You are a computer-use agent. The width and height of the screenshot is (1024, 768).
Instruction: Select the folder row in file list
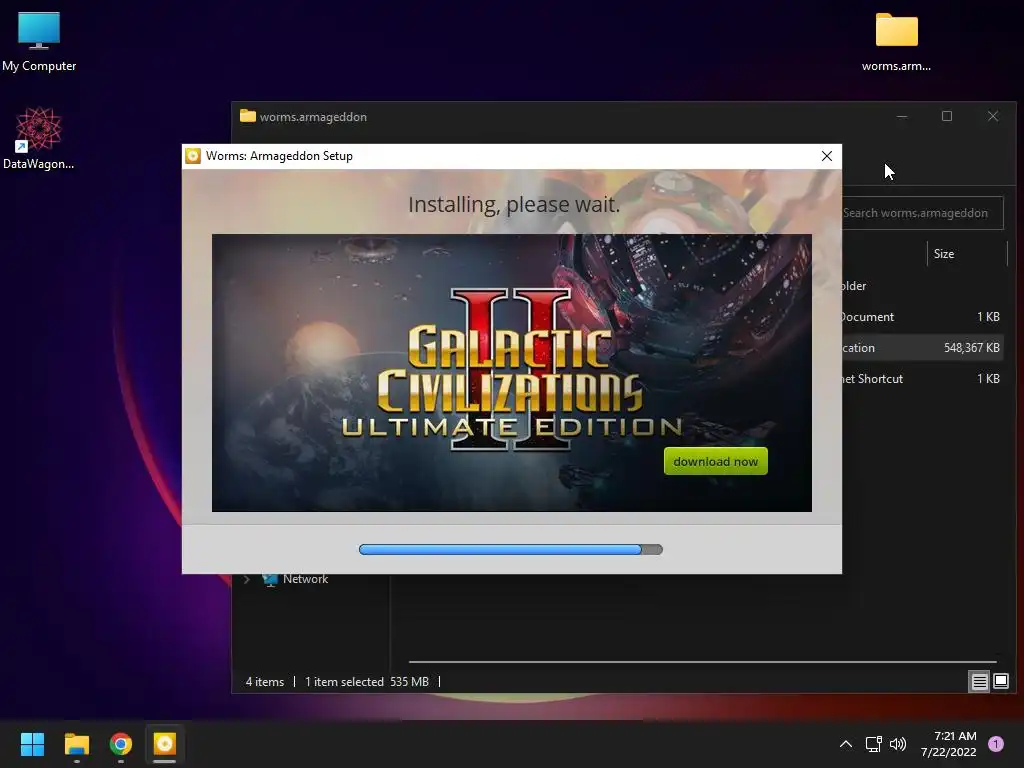coord(922,286)
